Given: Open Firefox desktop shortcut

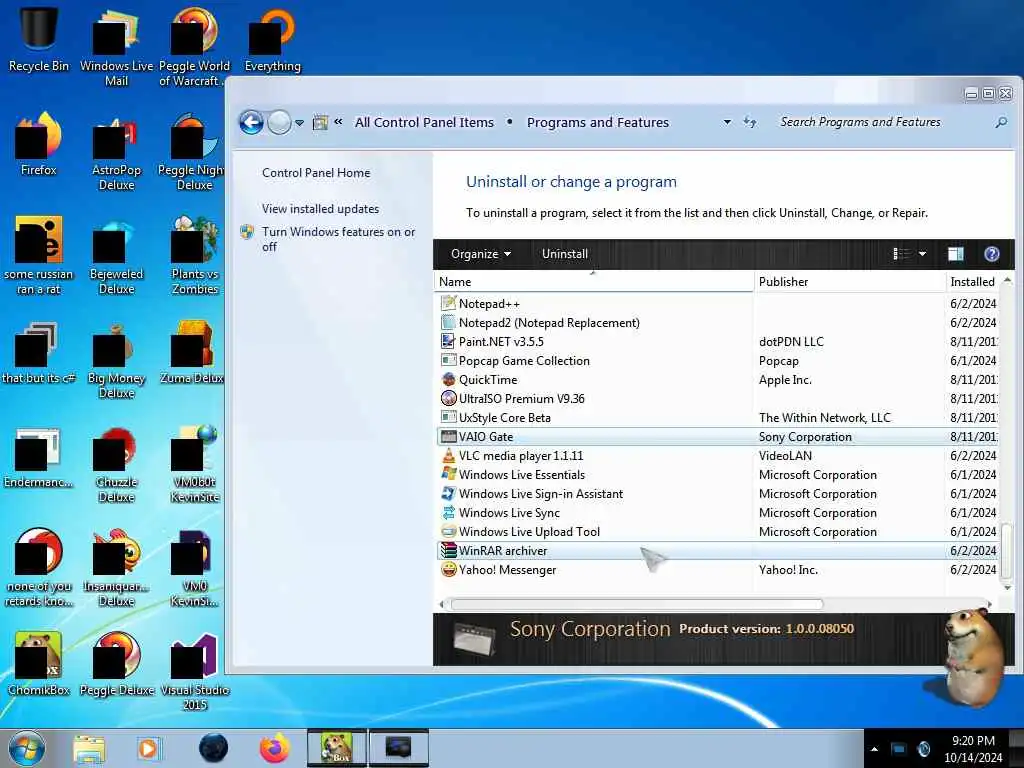Looking at the screenshot, I should click(39, 144).
